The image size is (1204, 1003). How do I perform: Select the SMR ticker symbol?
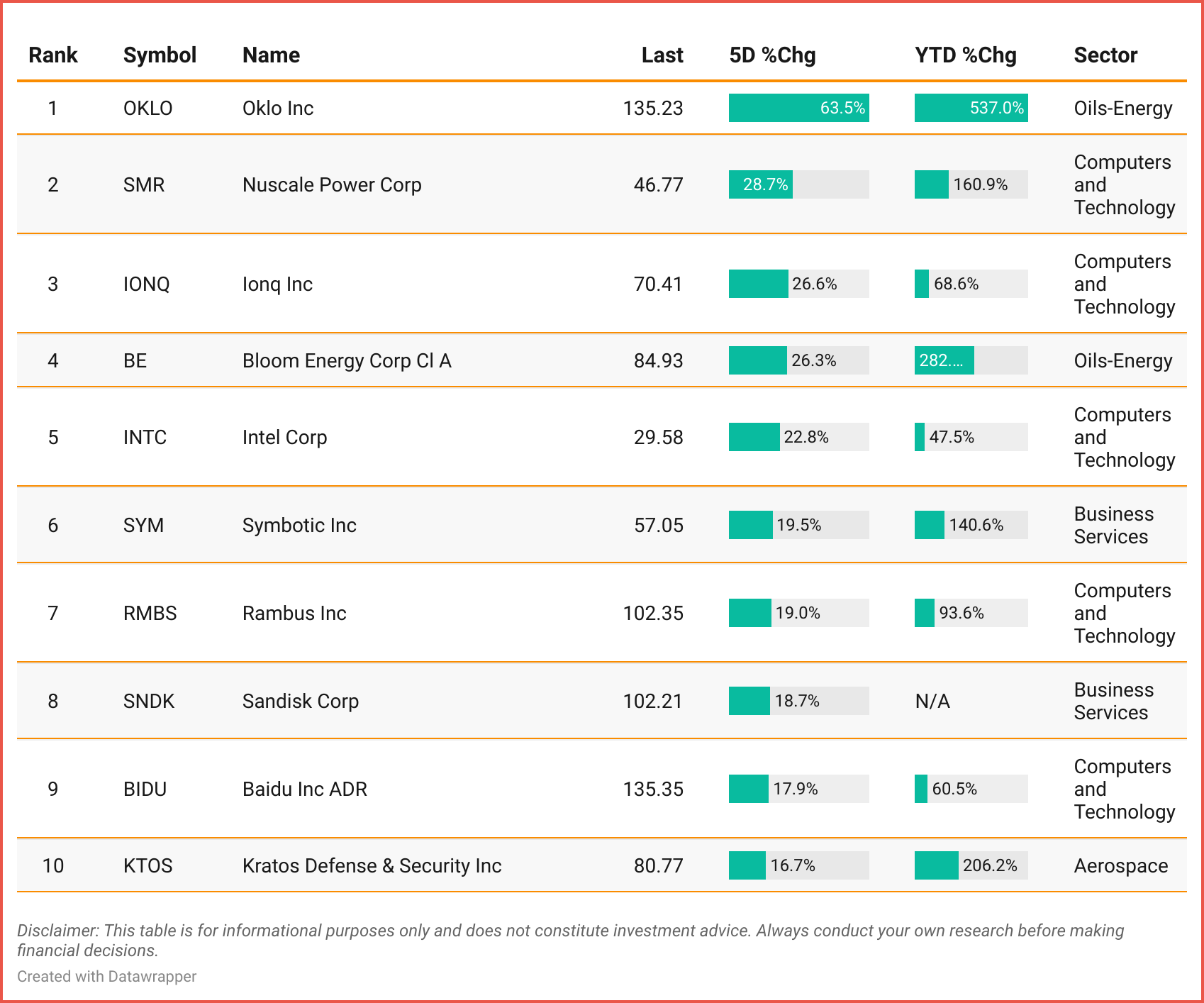144,184
